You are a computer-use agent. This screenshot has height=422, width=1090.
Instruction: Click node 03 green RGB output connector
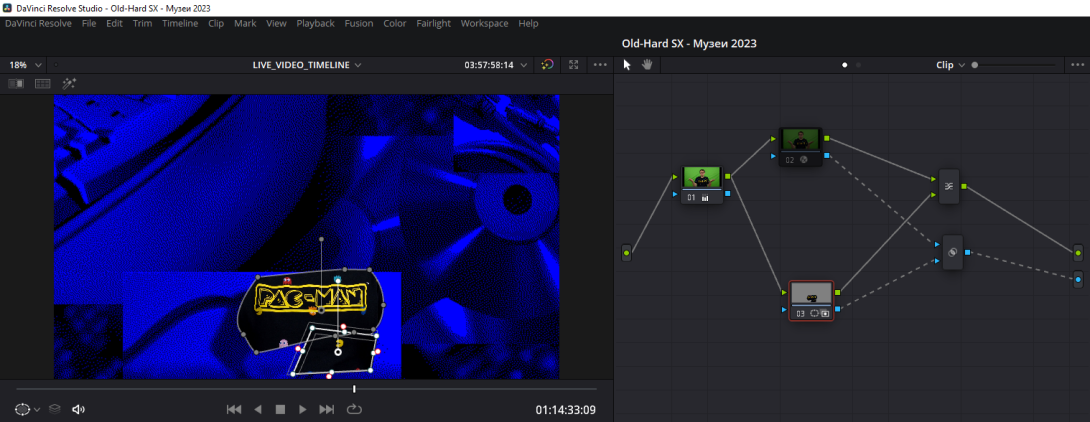click(x=838, y=293)
